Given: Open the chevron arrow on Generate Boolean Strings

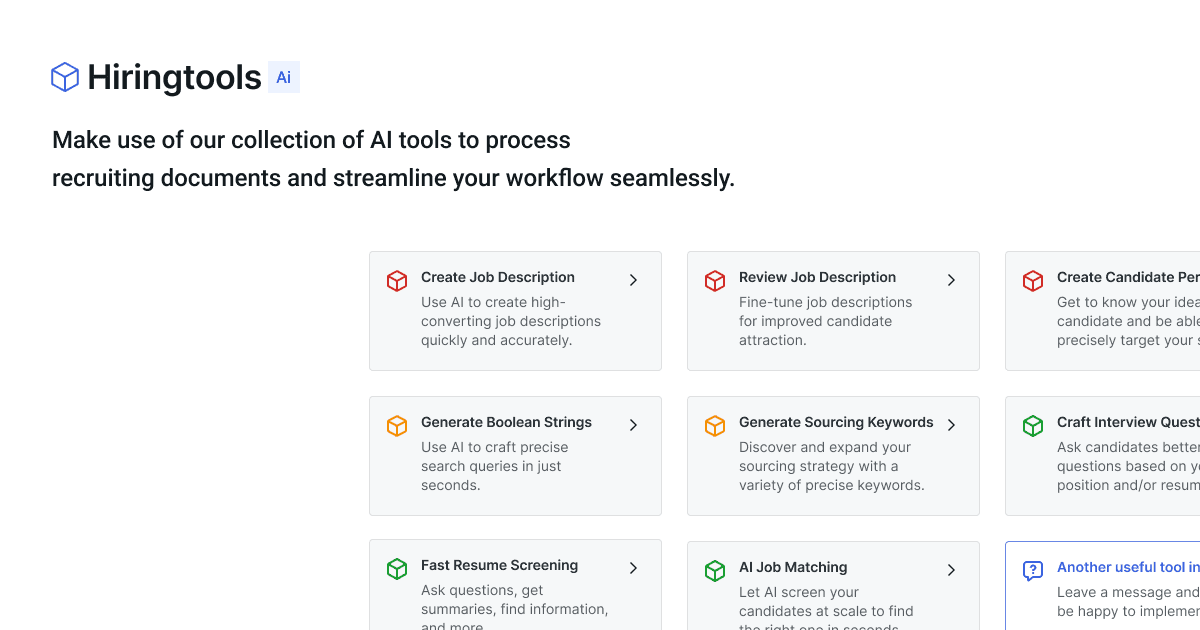Looking at the screenshot, I should (x=633, y=425).
